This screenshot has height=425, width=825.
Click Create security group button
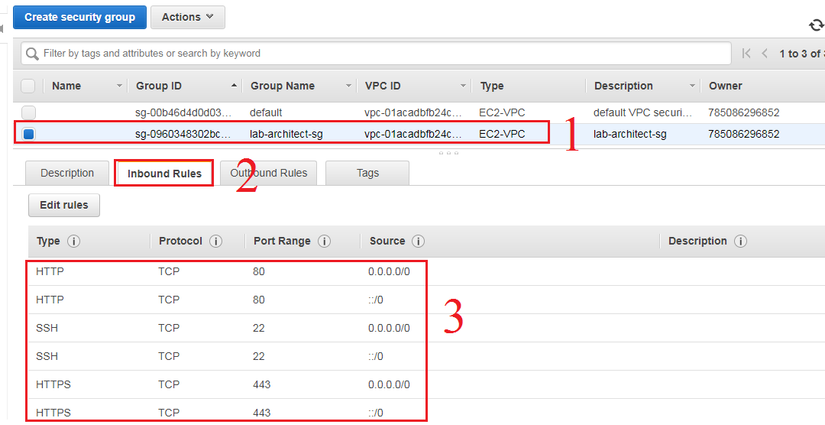(x=80, y=17)
